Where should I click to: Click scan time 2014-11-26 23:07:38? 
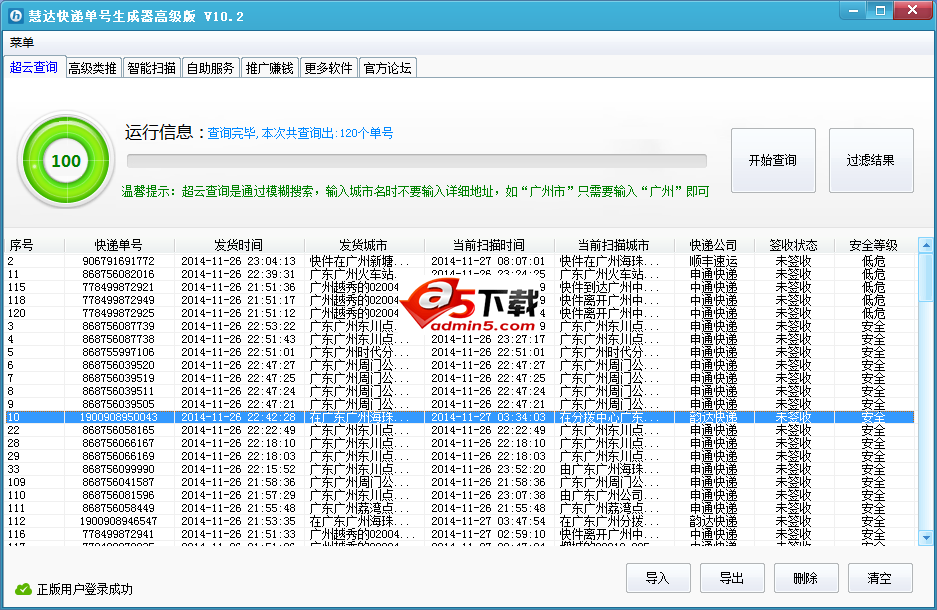(488, 495)
